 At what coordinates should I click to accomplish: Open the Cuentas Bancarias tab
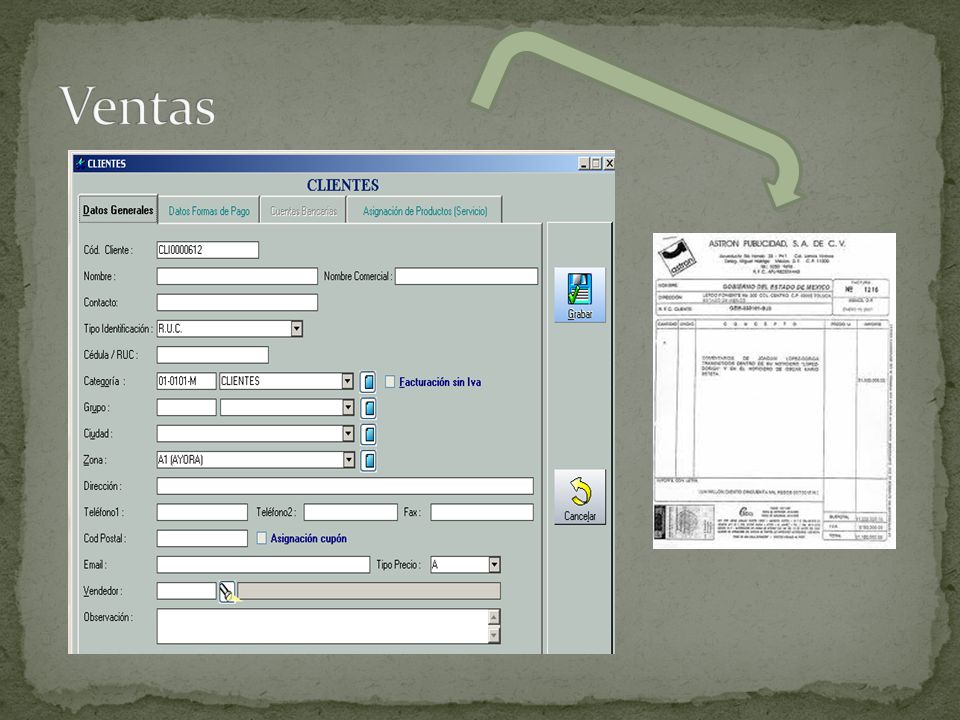click(x=303, y=211)
